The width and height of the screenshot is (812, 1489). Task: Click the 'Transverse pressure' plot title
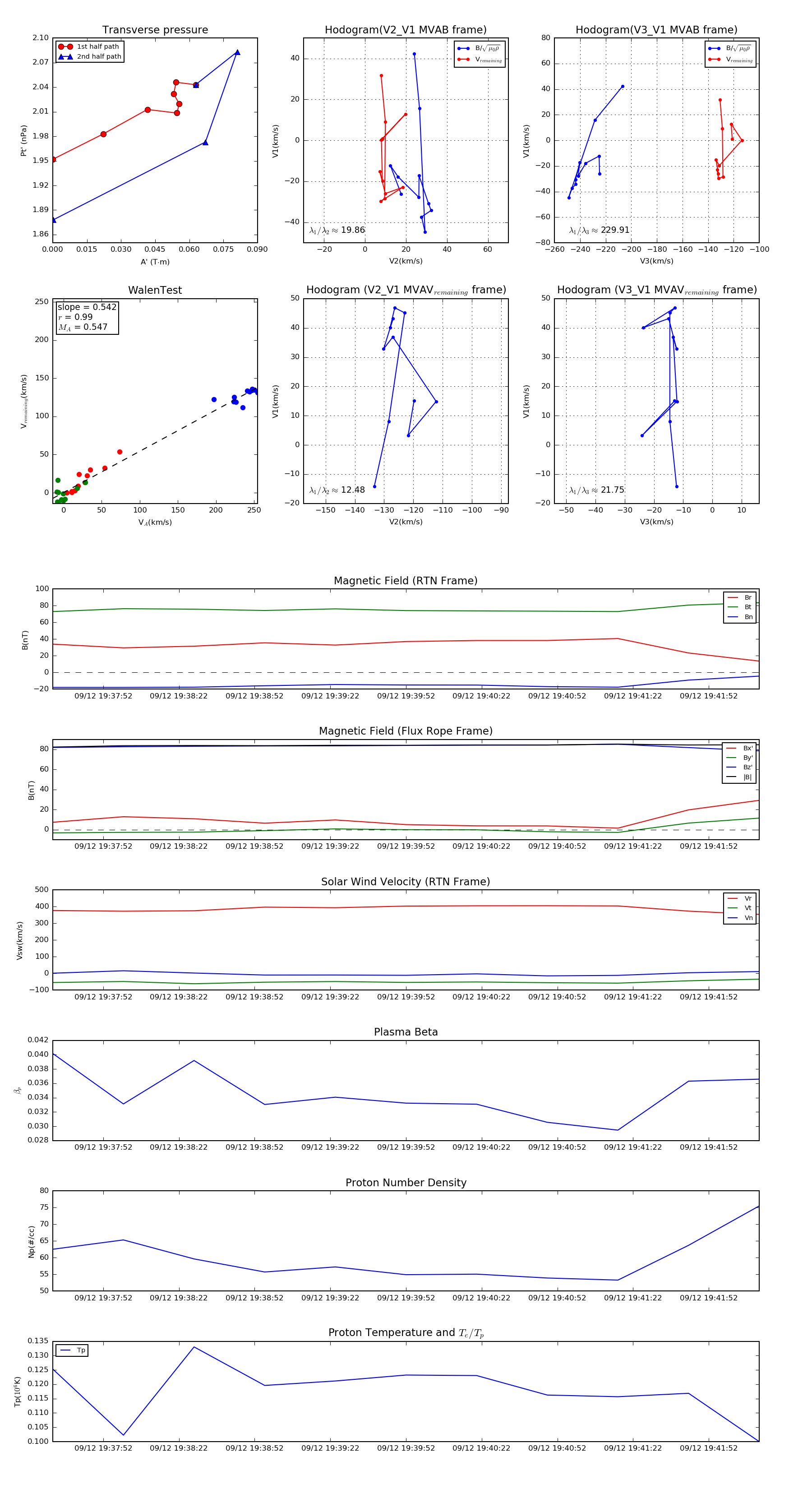pos(155,30)
